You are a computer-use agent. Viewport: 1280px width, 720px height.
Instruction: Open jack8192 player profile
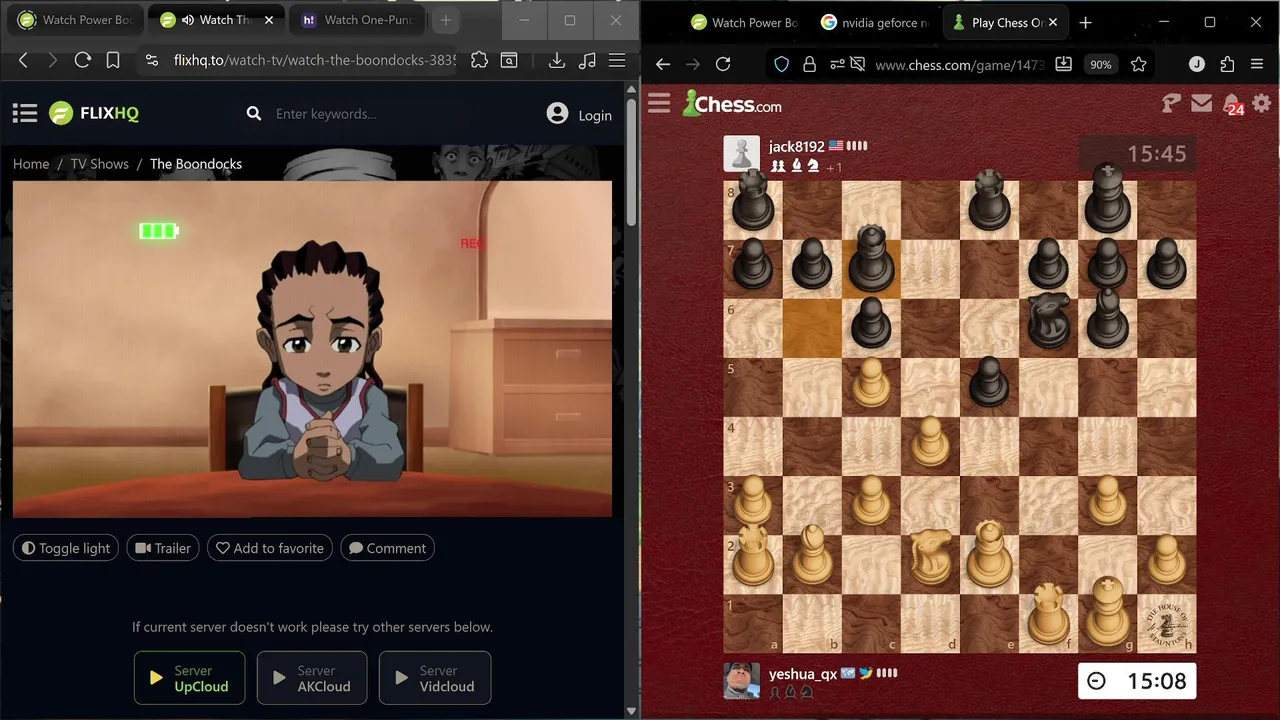796,146
